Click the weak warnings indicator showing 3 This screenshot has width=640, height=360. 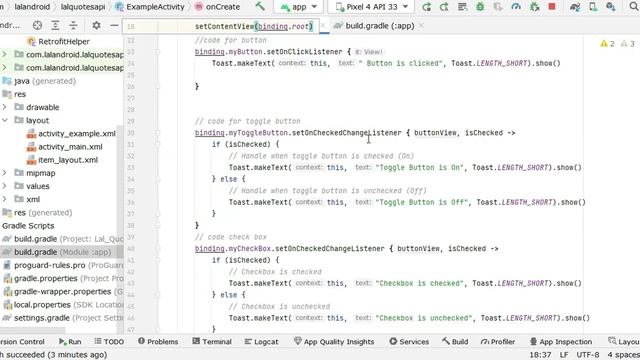tap(628, 44)
